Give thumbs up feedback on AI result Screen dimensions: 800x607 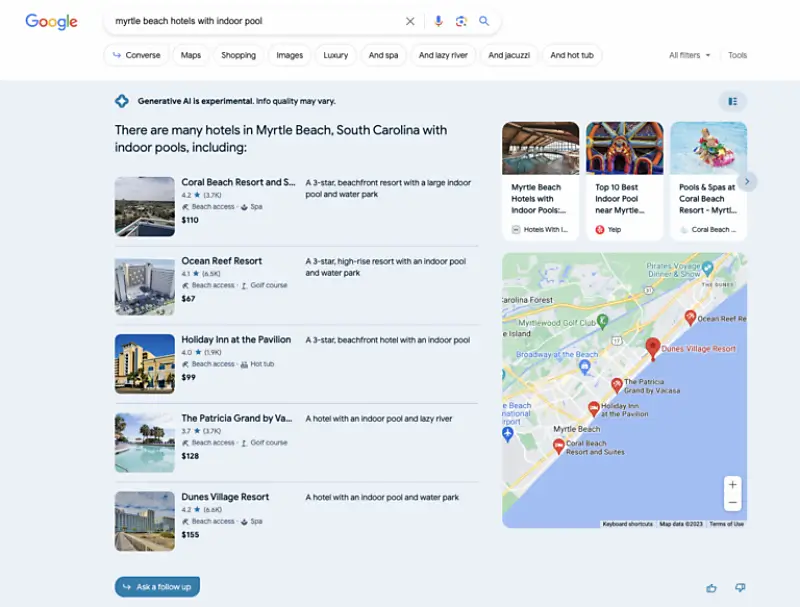click(x=711, y=588)
